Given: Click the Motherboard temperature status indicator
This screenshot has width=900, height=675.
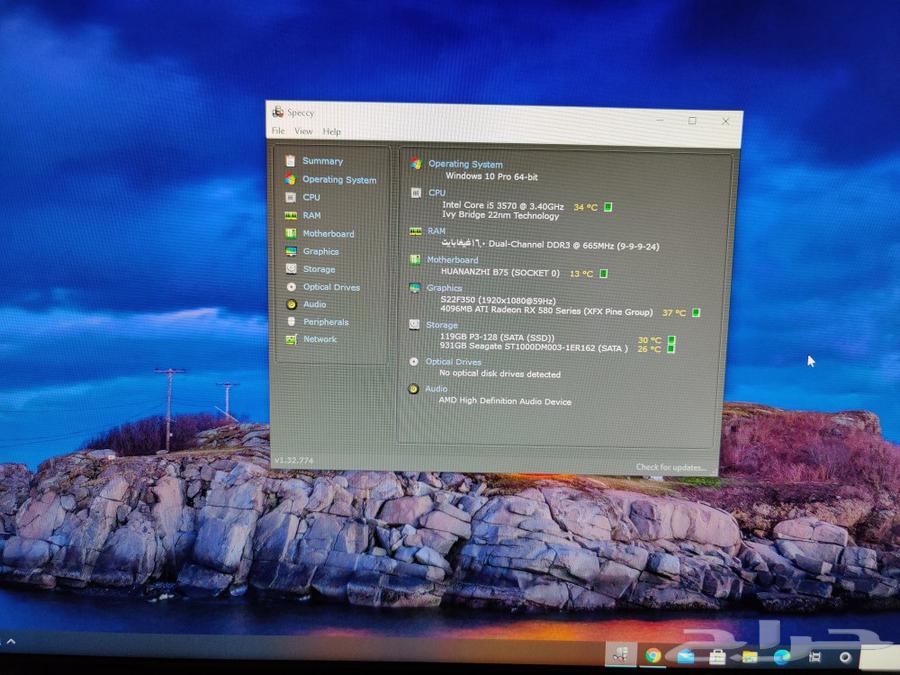Looking at the screenshot, I should tap(603, 273).
